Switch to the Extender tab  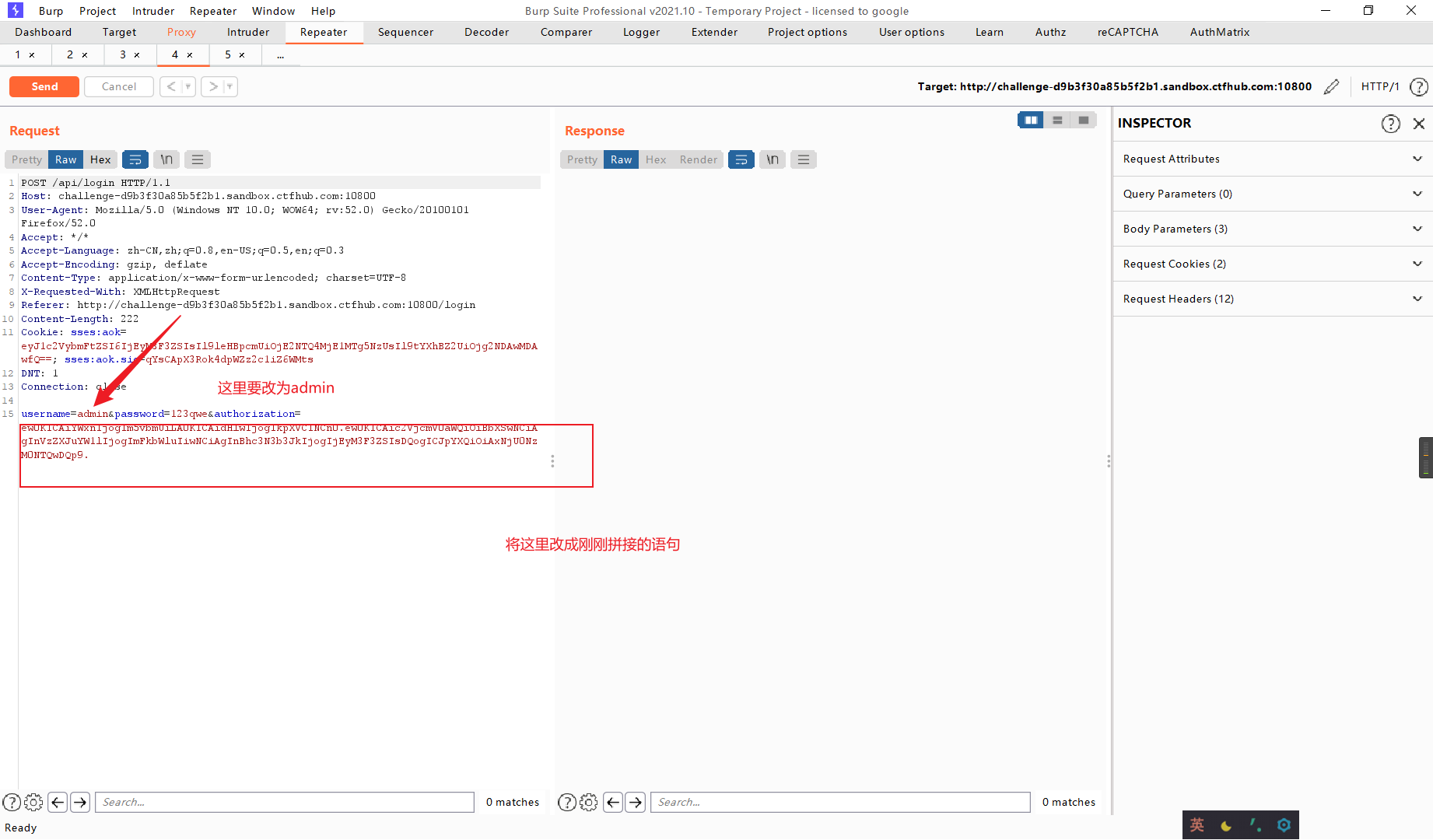[x=714, y=32]
